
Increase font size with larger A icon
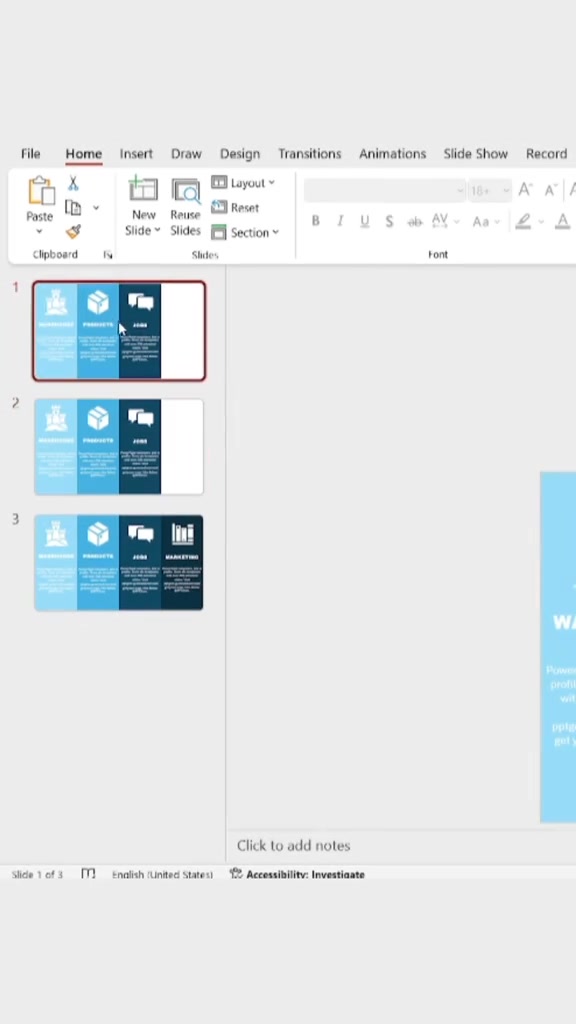pyautogui.click(x=526, y=190)
